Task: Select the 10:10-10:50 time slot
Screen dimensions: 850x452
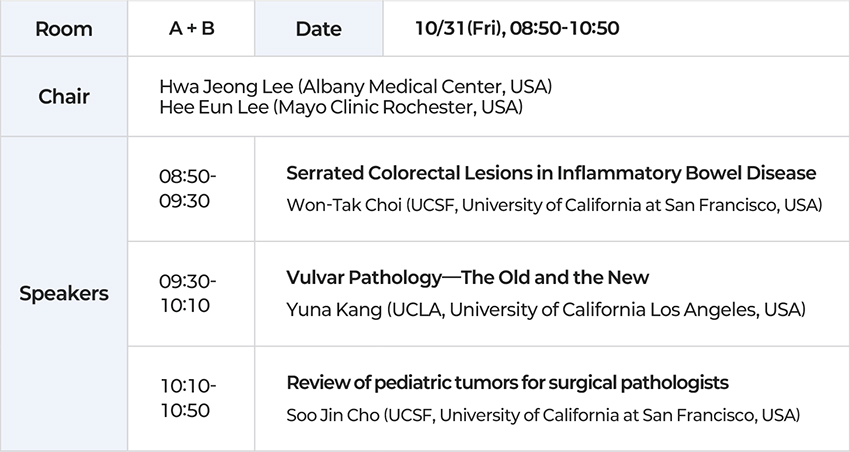Action: (x=188, y=397)
